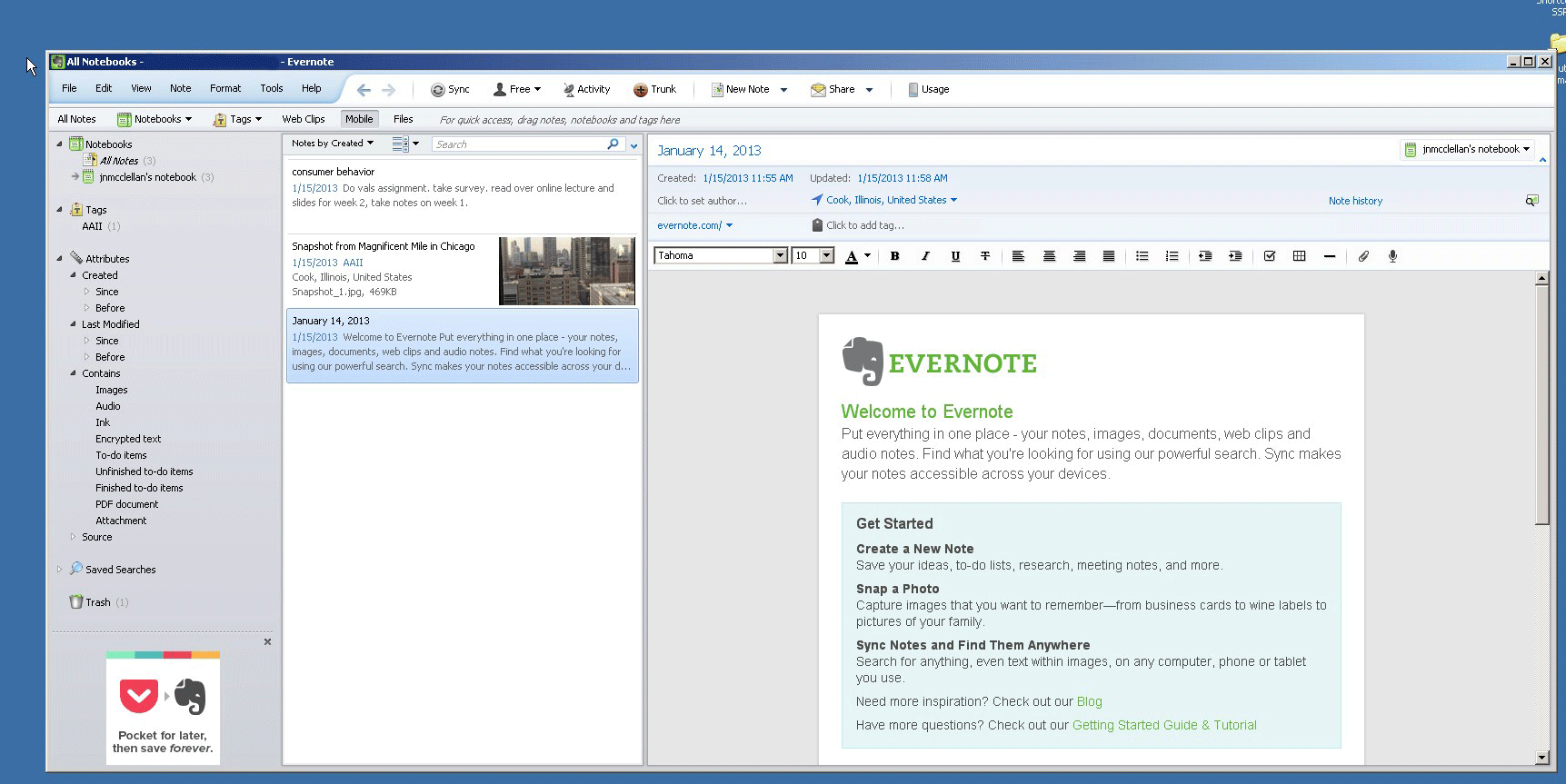
Task: Attach a file with the paperclip icon
Action: point(1363,256)
